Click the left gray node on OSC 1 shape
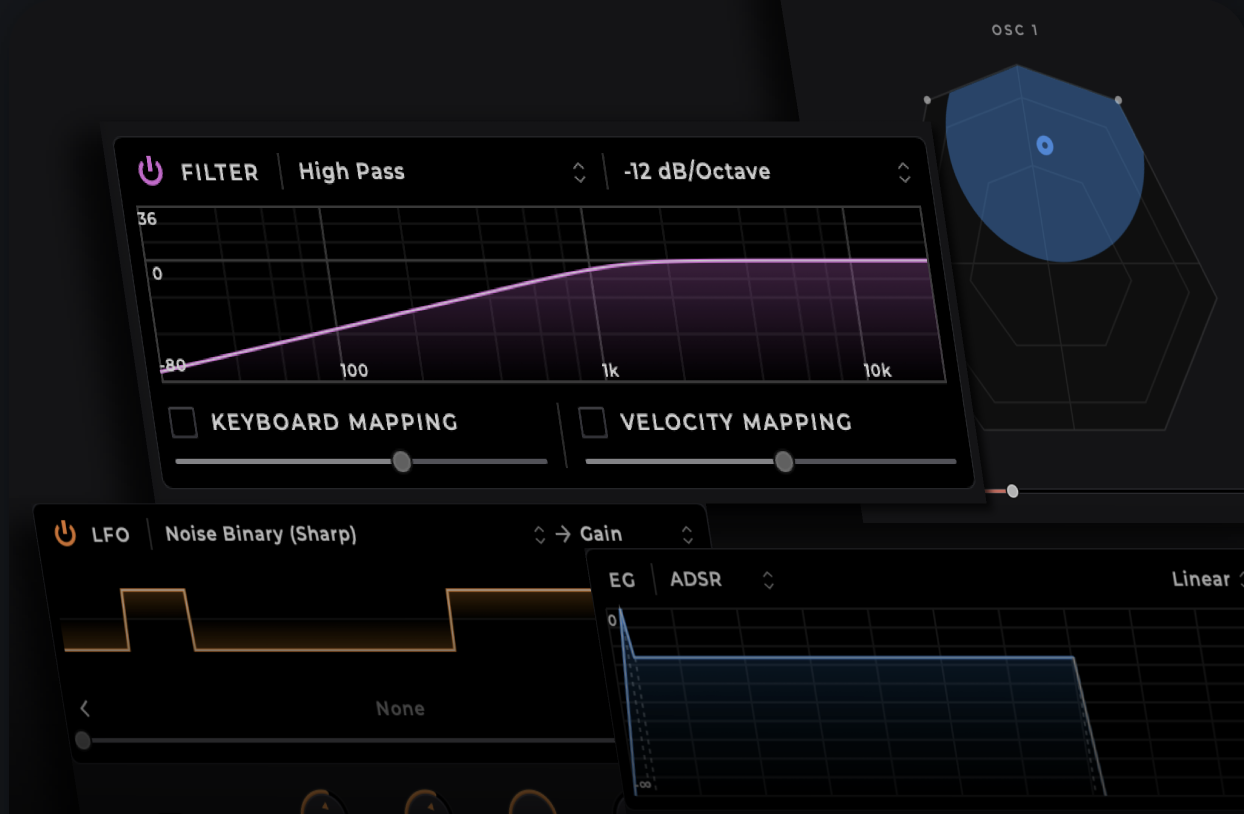The height and width of the screenshot is (814, 1244). tap(927, 100)
